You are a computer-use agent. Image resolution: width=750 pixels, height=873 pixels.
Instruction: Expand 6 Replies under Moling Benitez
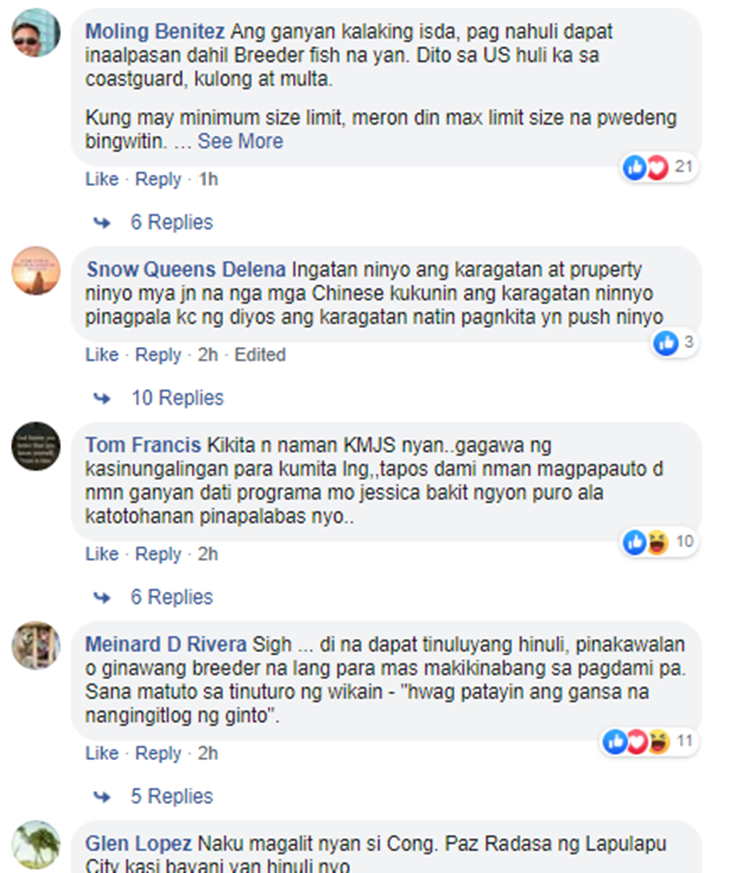tap(171, 222)
